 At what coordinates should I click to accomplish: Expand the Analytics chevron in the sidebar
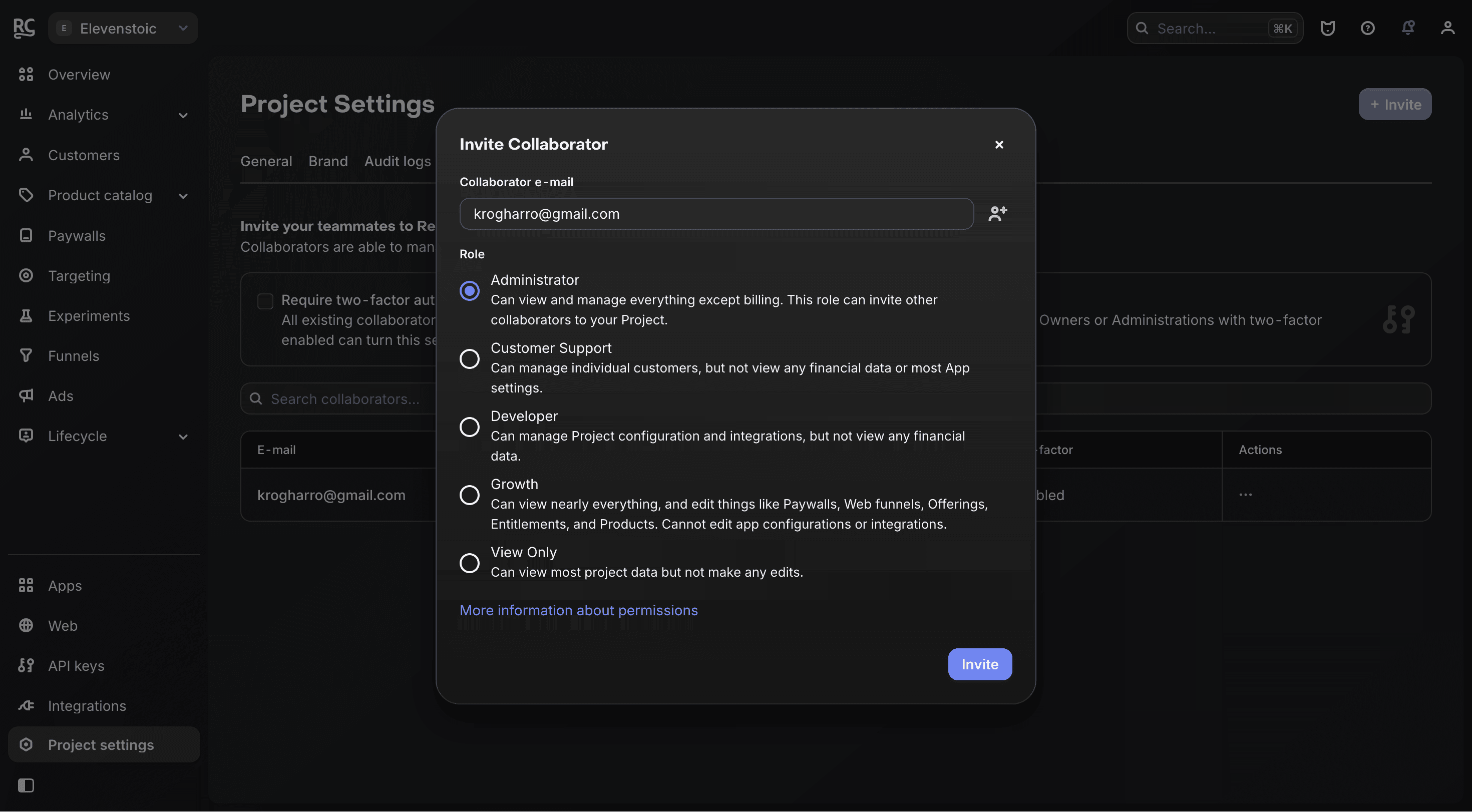point(183,116)
